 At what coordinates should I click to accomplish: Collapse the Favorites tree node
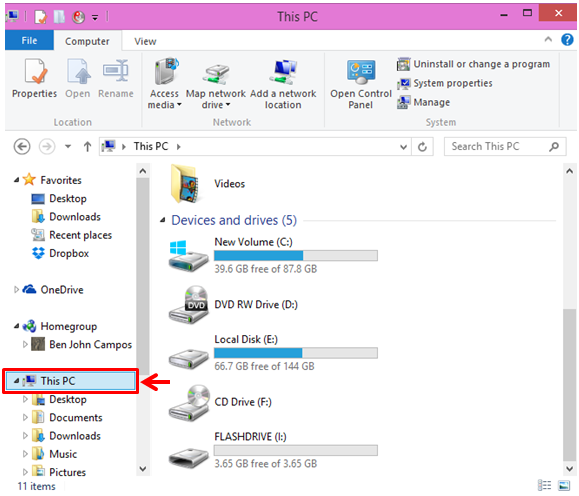point(16,180)
